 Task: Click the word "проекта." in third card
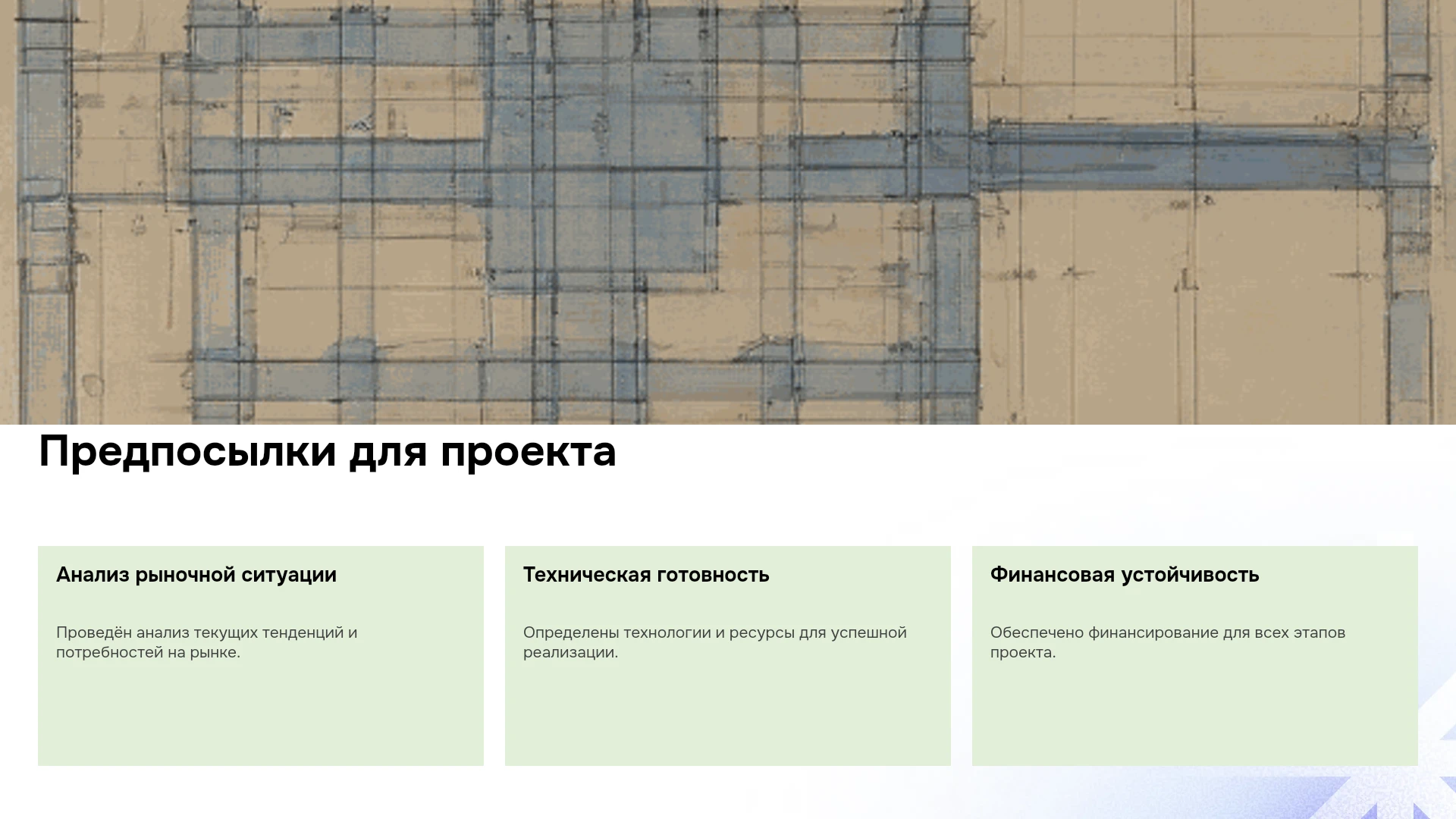(x=1023, y=652)
